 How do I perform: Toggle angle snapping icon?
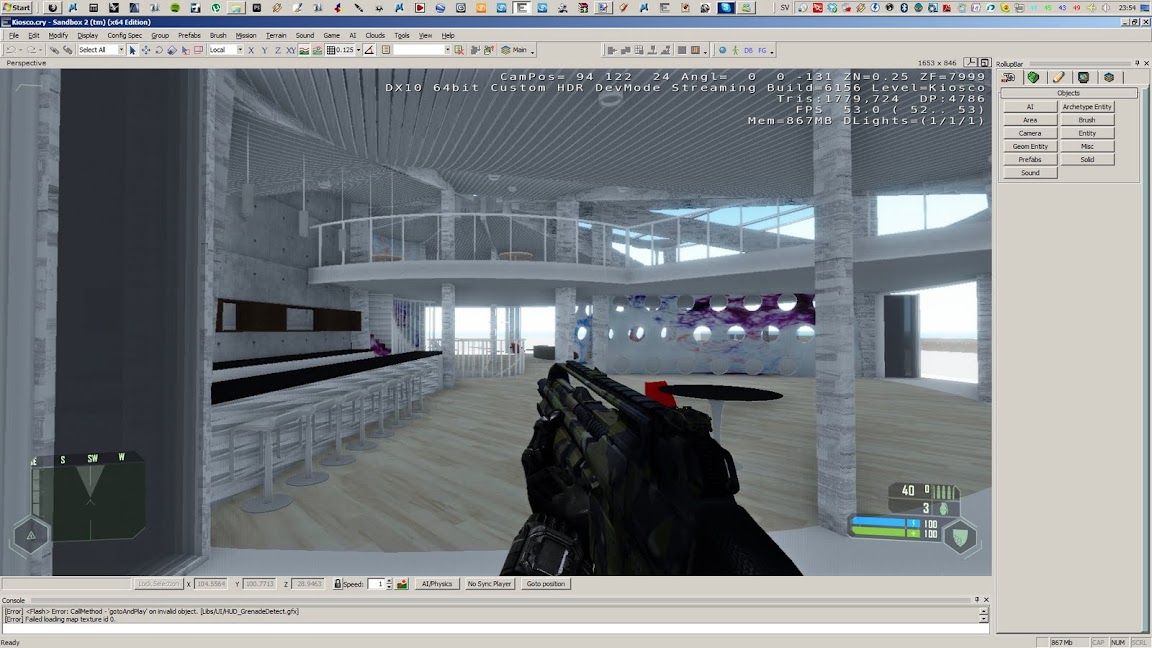[x=370, y=50]
